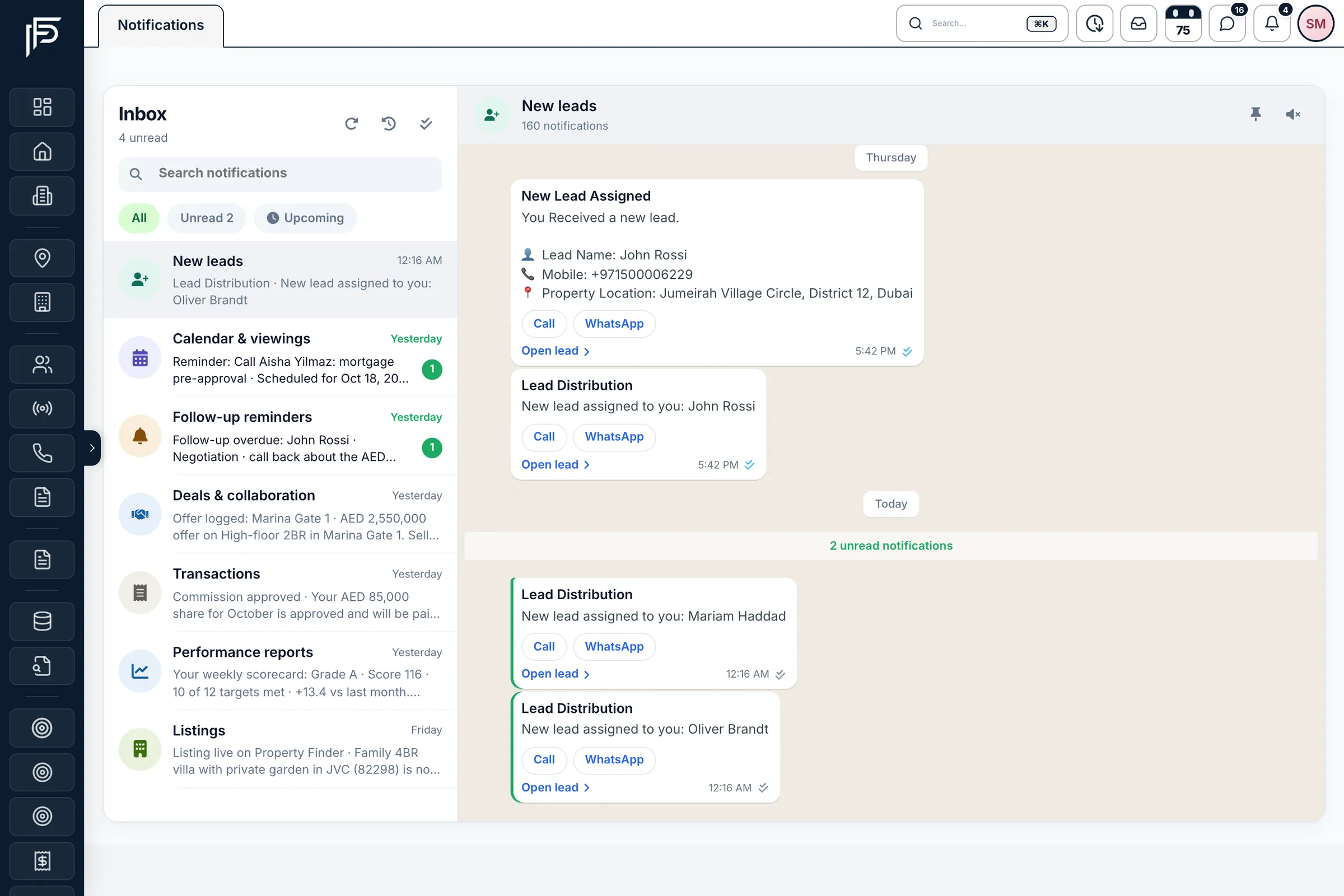
Task: WhatsApp the Mariam Haddad lead
Action: click(x=614, y=647)
